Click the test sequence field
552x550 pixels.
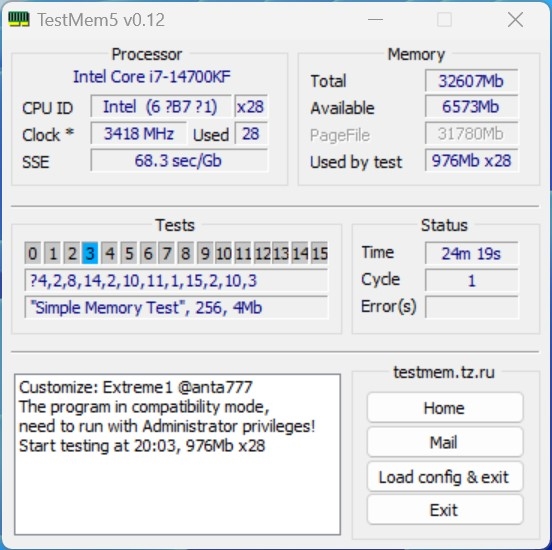click(176, 281)
